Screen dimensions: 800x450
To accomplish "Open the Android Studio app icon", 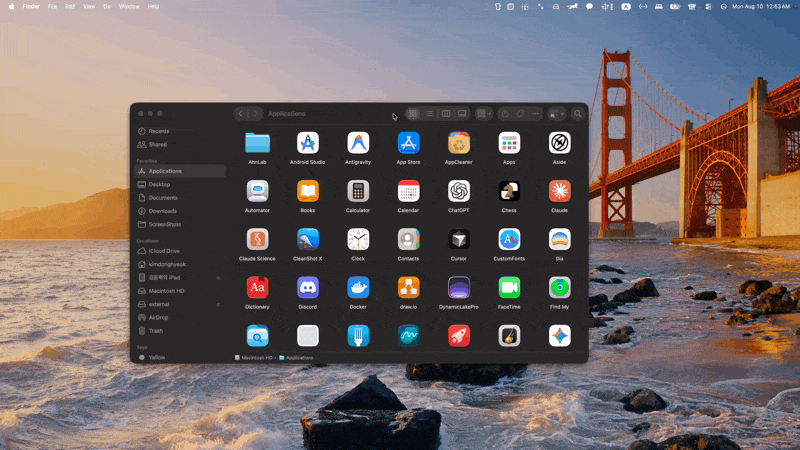I will pyautogui.click(x=308, y=143).
